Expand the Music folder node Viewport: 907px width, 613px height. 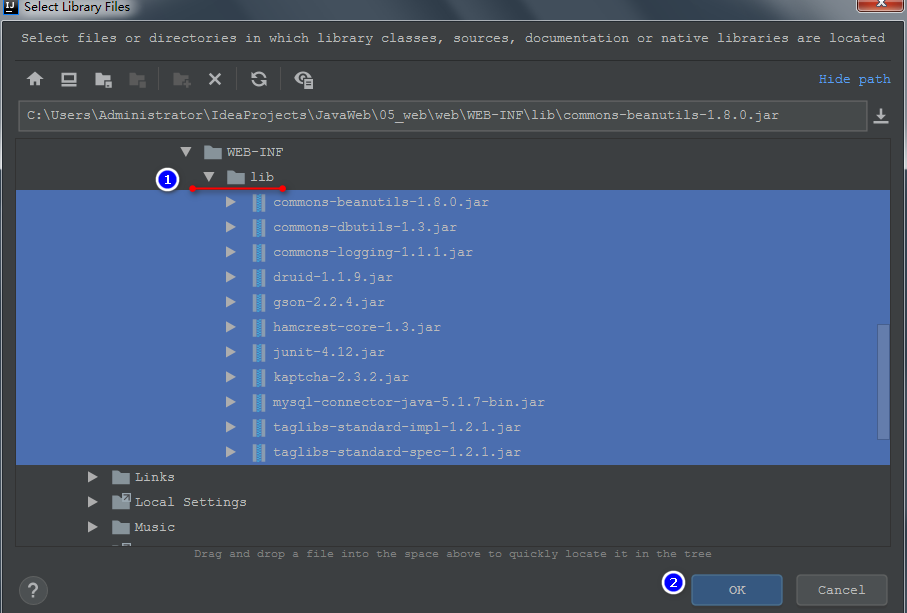point(93,527)
